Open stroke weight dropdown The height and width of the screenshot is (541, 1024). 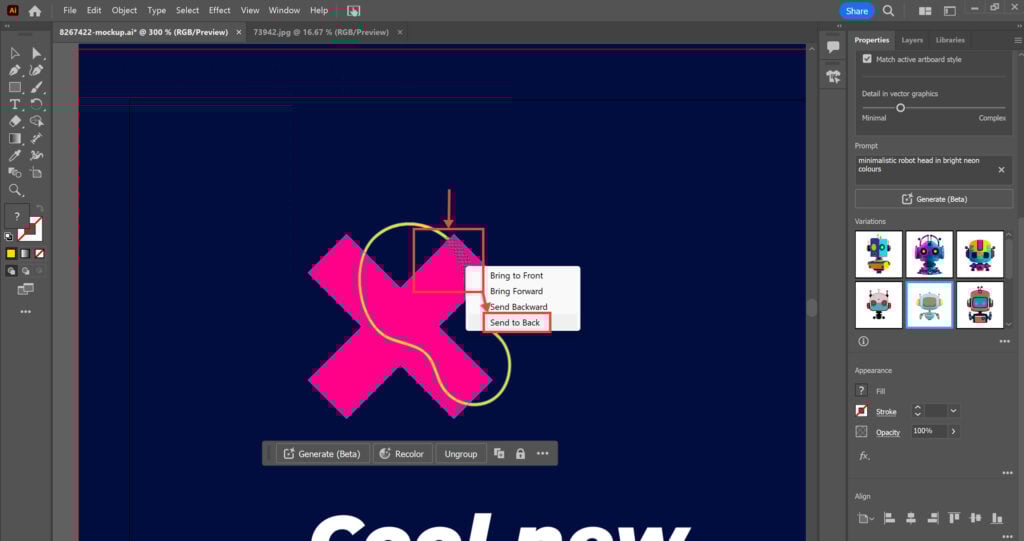[x=953, y=411]
